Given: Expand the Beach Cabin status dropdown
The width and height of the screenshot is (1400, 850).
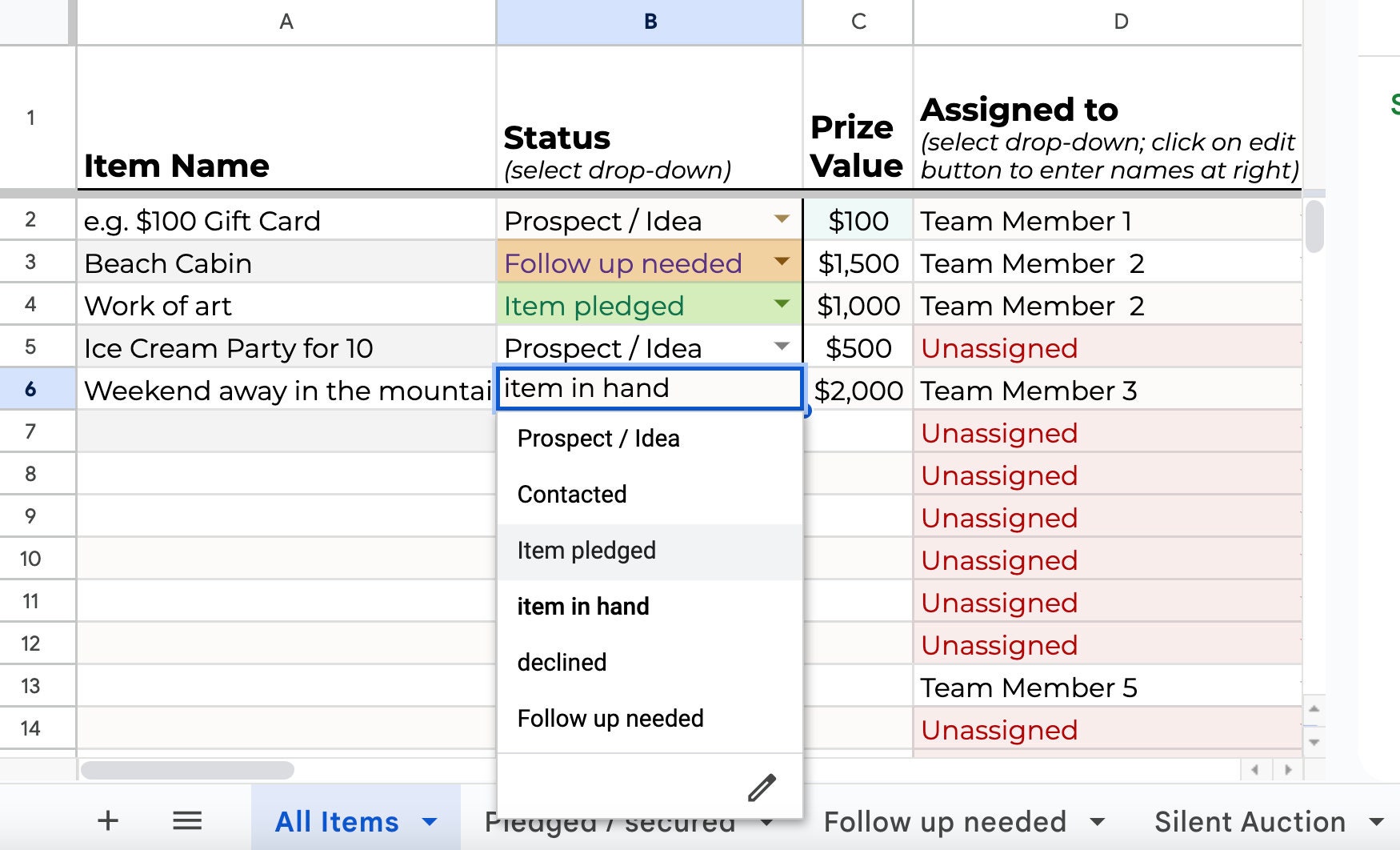Looking at the screenshot, I should (782, 262).
